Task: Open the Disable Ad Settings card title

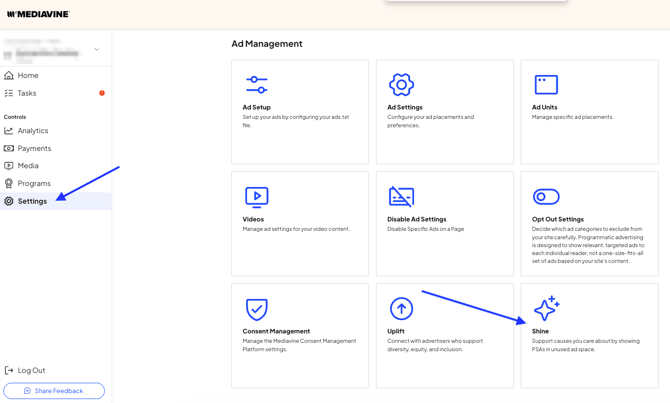Action: tap(417, 219)
